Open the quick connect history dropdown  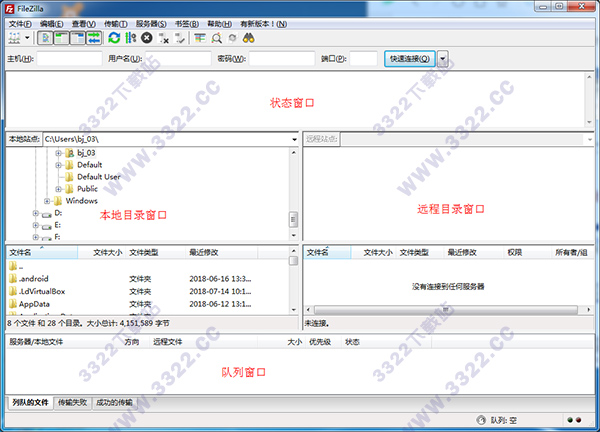coord(443,59)
